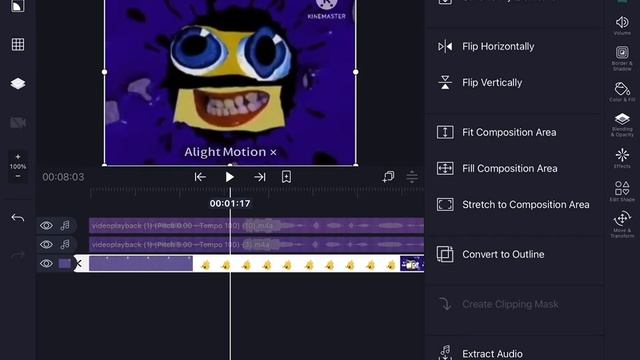
Task: Open Blending & Opacity settings
Action: 622,125
